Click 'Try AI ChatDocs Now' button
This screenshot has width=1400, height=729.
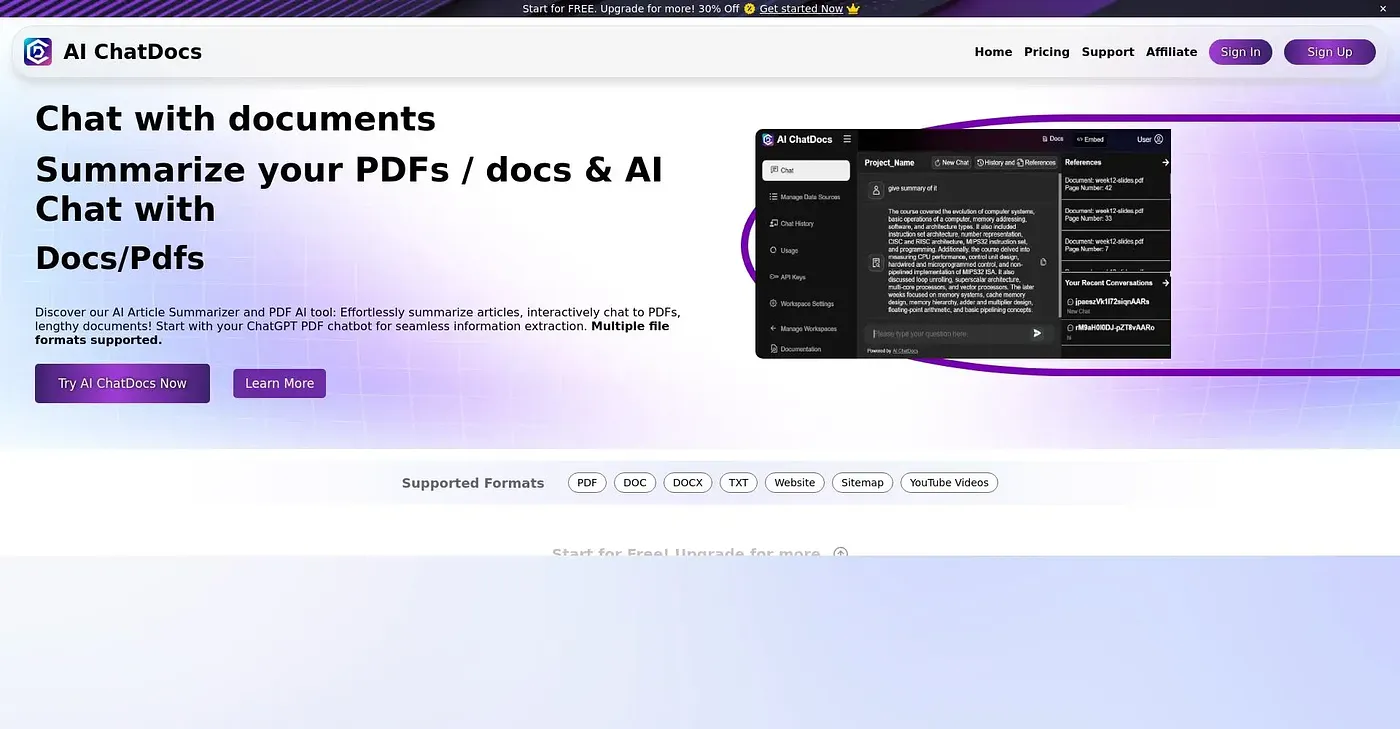122,383
